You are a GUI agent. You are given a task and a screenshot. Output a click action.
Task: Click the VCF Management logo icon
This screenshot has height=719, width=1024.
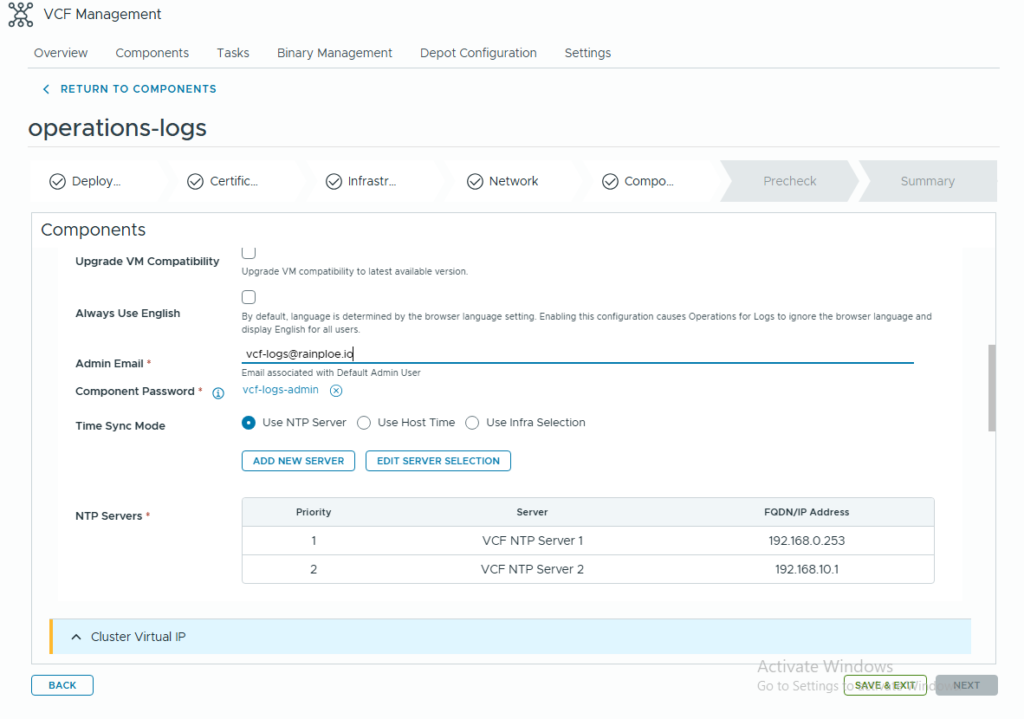(20, 15)
